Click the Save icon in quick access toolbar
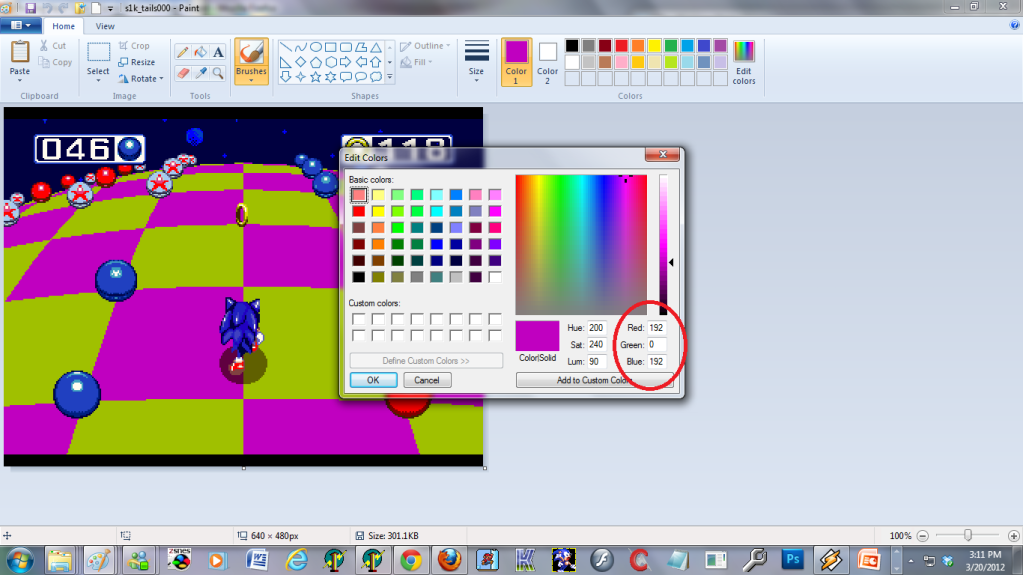The image size is (1023, 575). coord(30,8)
